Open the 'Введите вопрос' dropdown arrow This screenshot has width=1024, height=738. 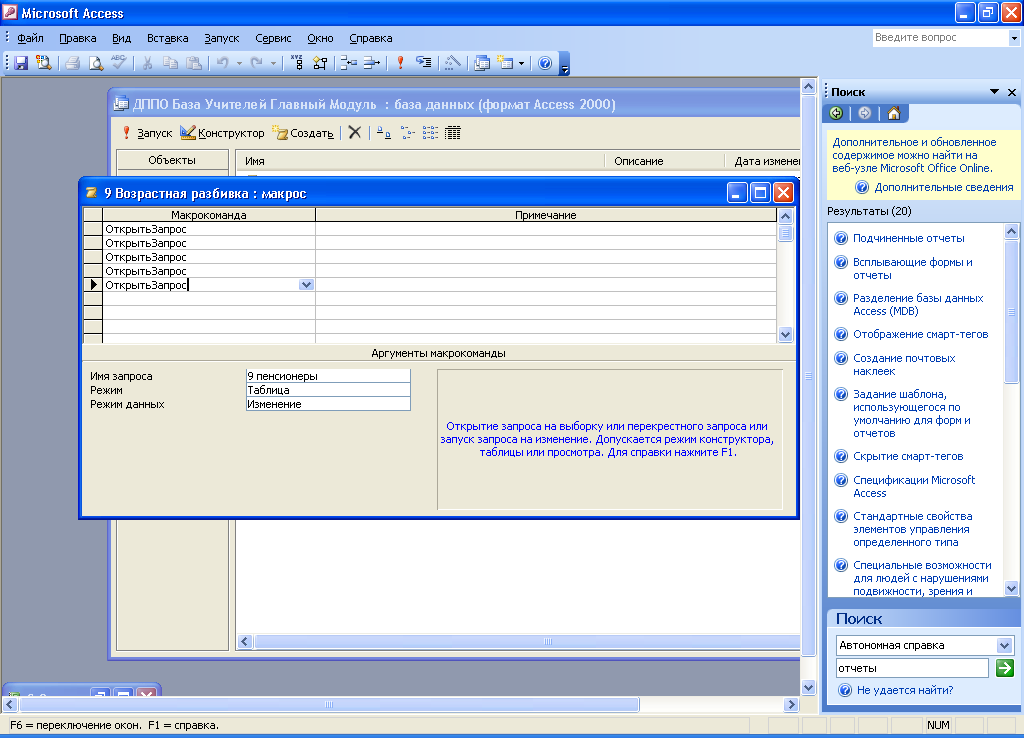[x=1014, y=38]
